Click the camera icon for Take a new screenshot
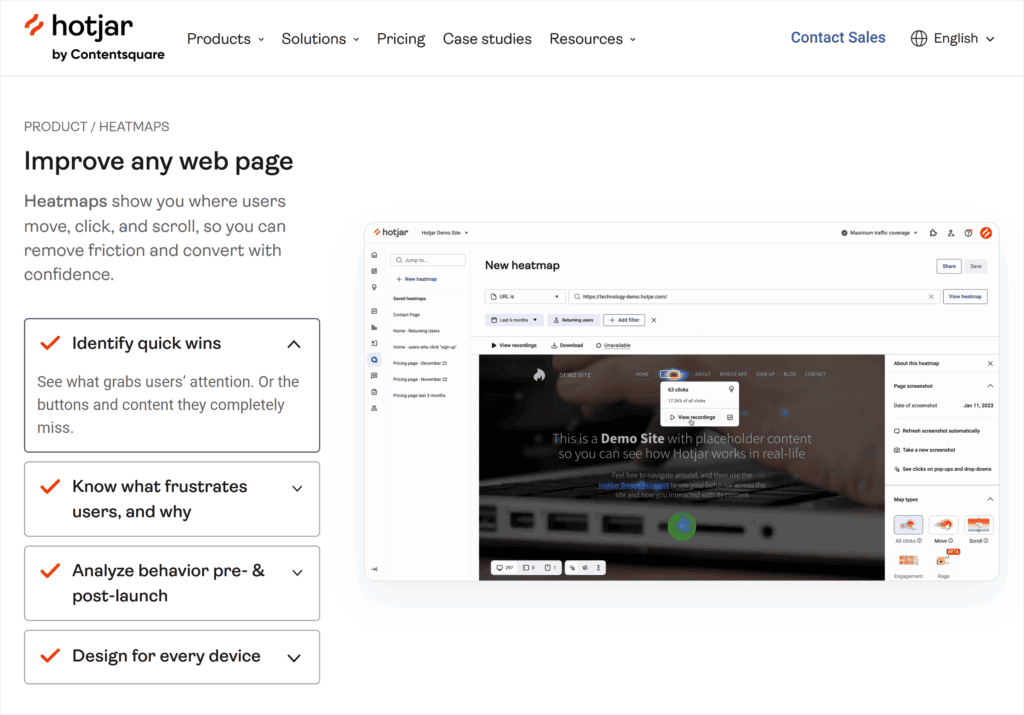The image size is (1024, 715). [x=896, y=450]
